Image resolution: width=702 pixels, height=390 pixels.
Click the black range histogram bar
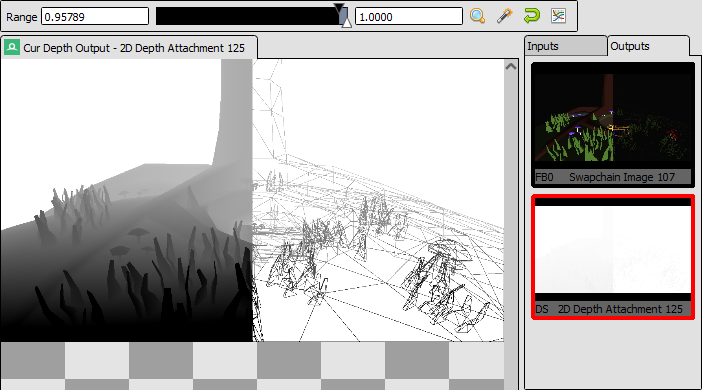pyautogui.click(x=248, y=17)
